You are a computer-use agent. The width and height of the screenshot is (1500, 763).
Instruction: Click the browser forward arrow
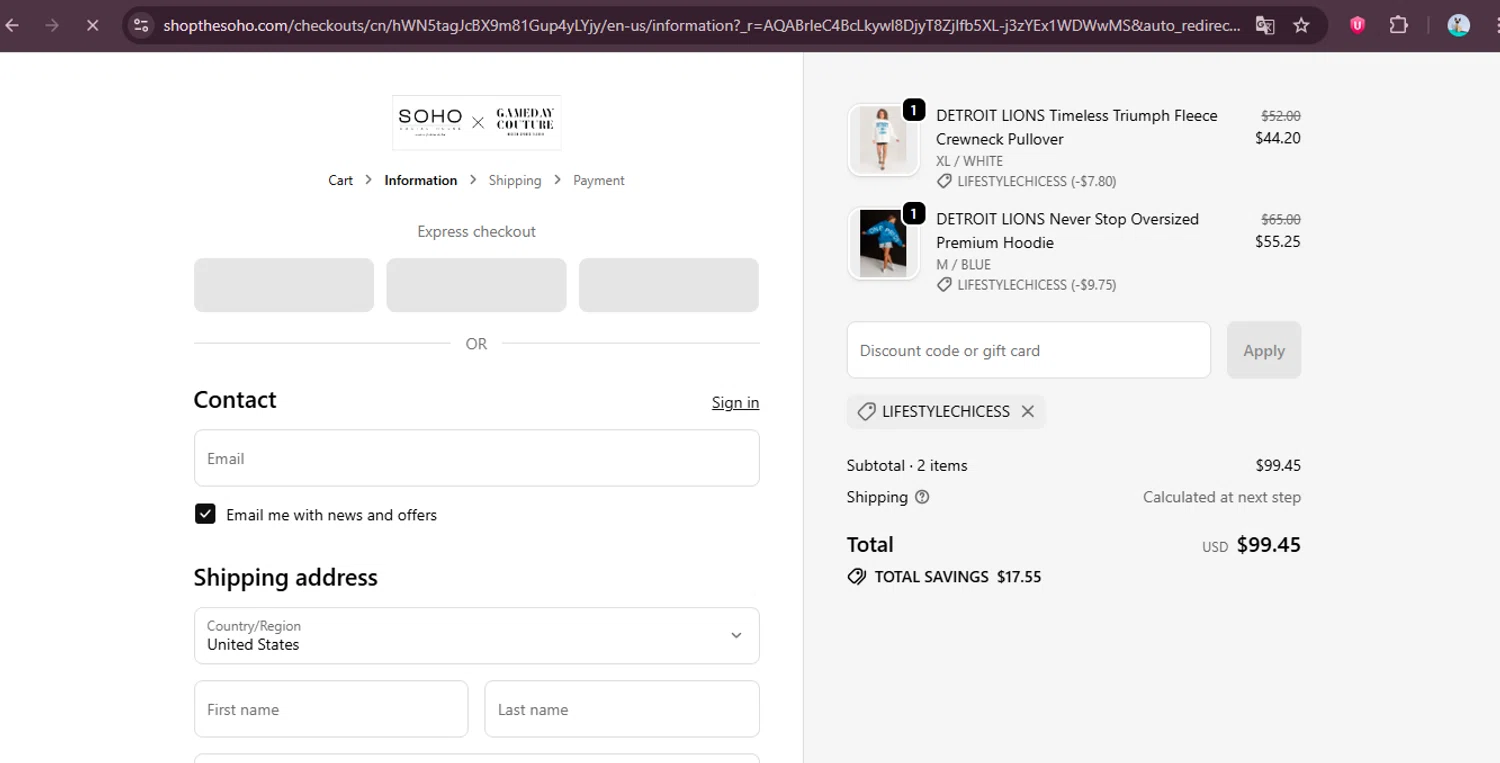[52, 25]
